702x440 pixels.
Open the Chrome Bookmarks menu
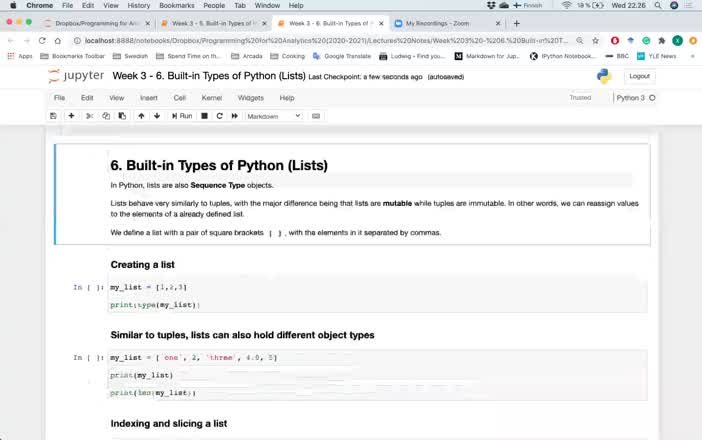[x=177, y=5]
